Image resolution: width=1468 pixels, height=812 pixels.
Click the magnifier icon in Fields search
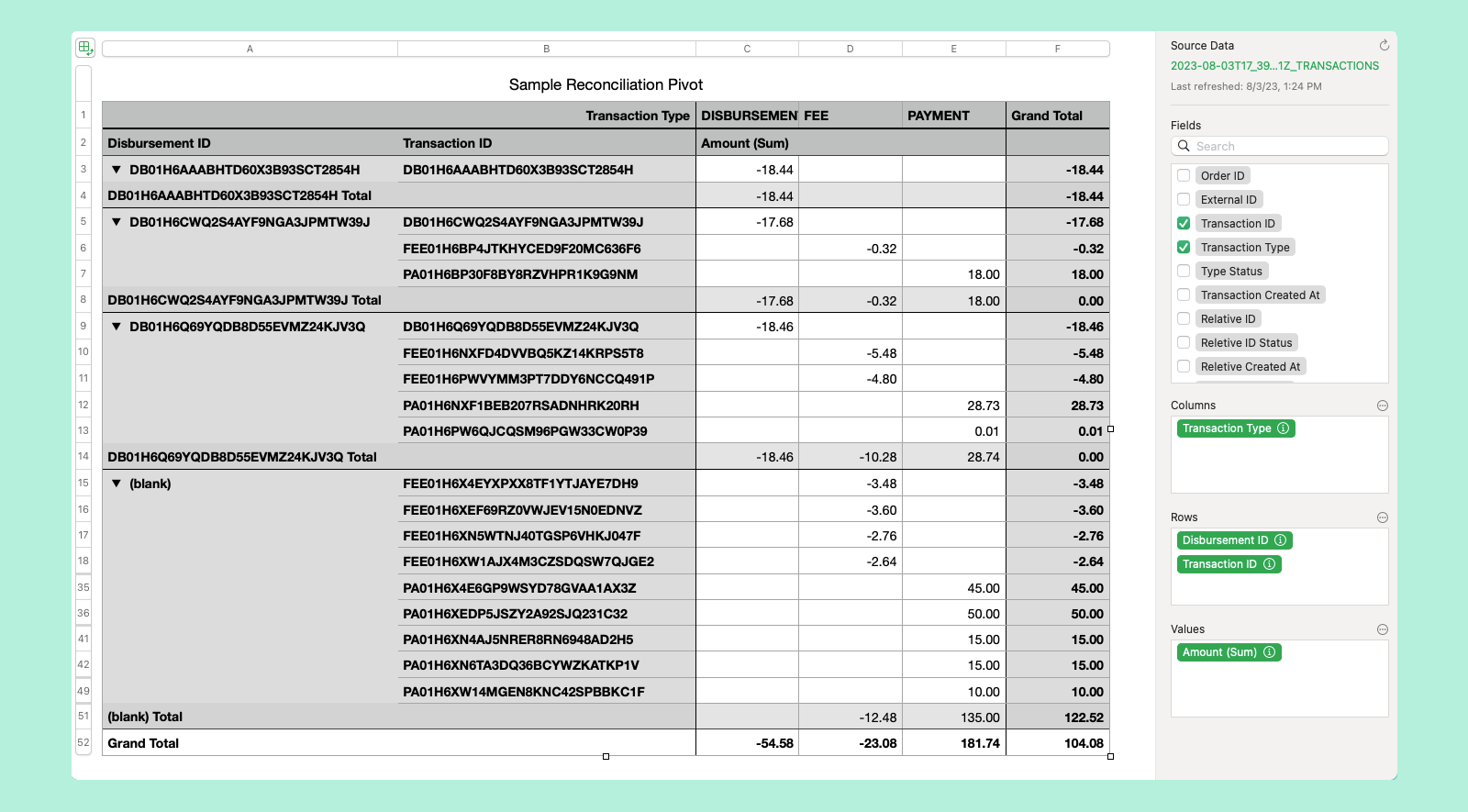pos(1184,146)
